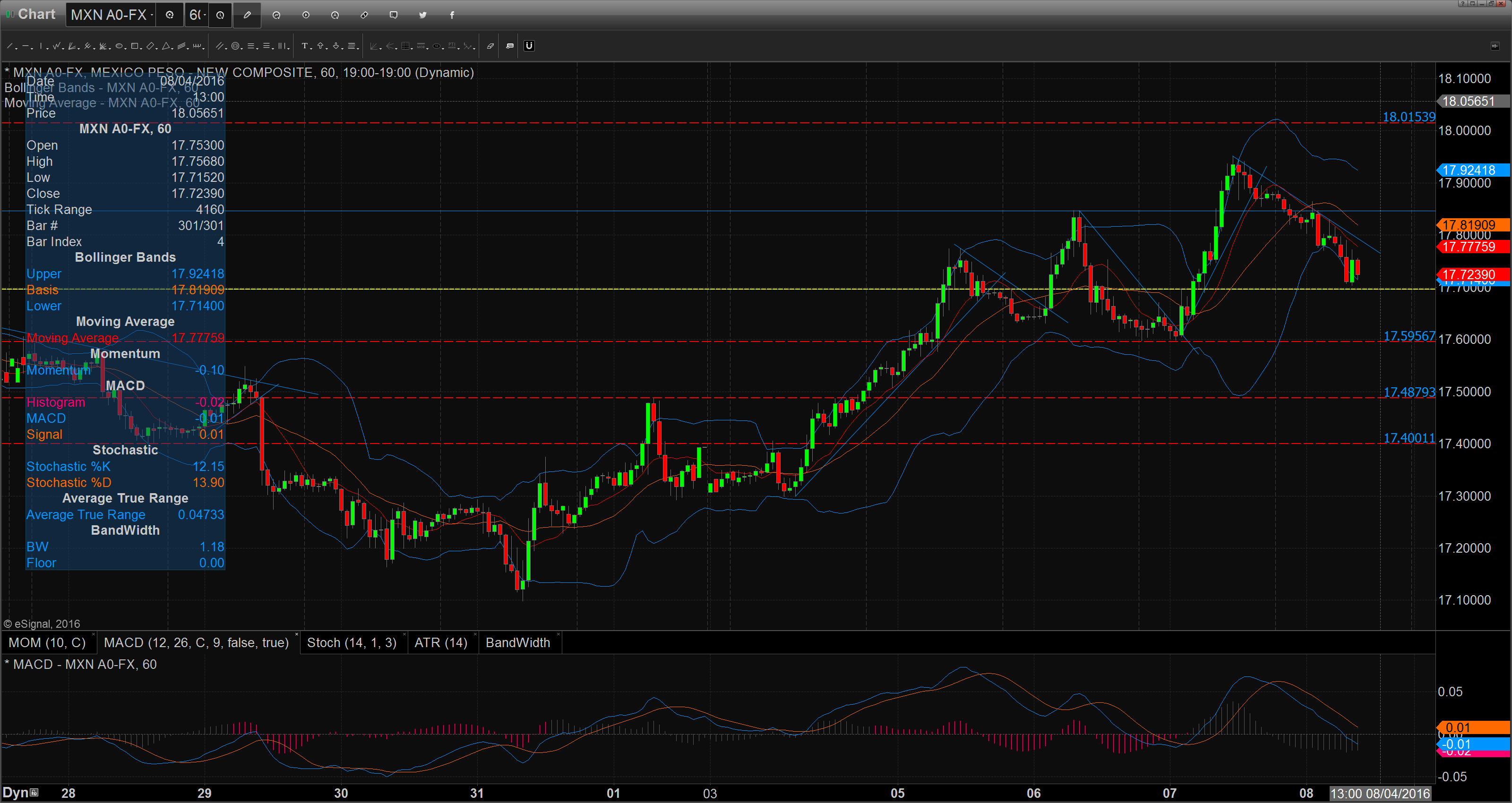Click the help question mark button
1512x803 pixels.
[x=1463, y=3]
